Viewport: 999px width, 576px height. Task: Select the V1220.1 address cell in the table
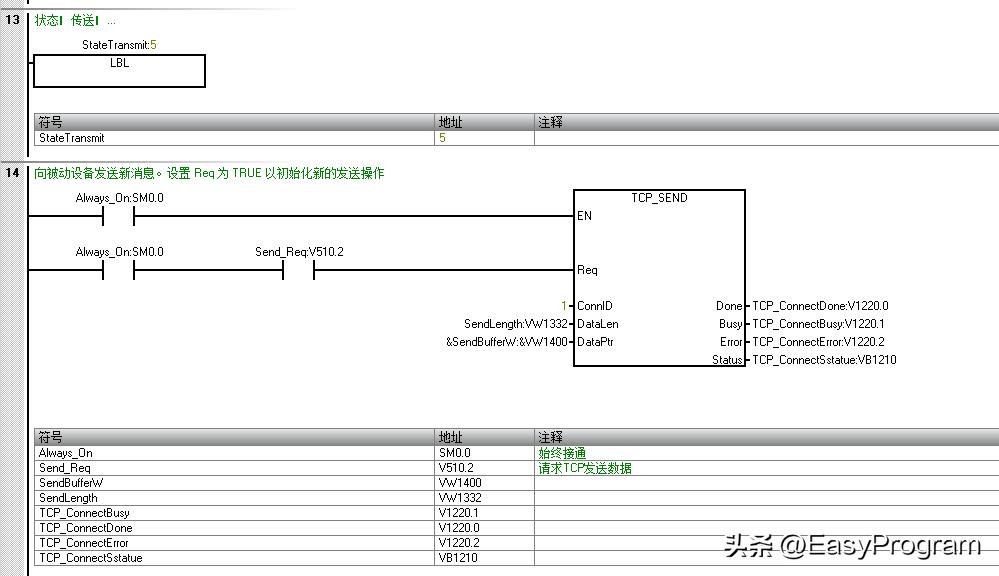click(484, 513)
